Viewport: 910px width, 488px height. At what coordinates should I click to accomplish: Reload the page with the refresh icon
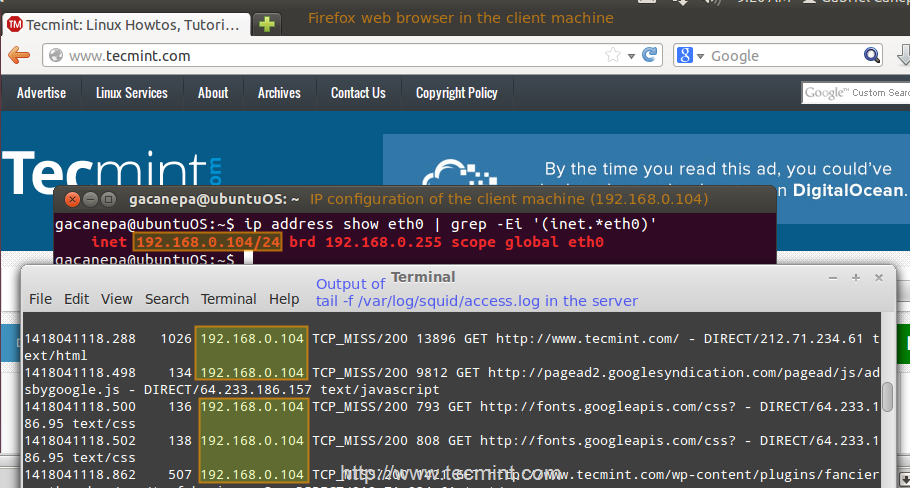pos(649,55)
